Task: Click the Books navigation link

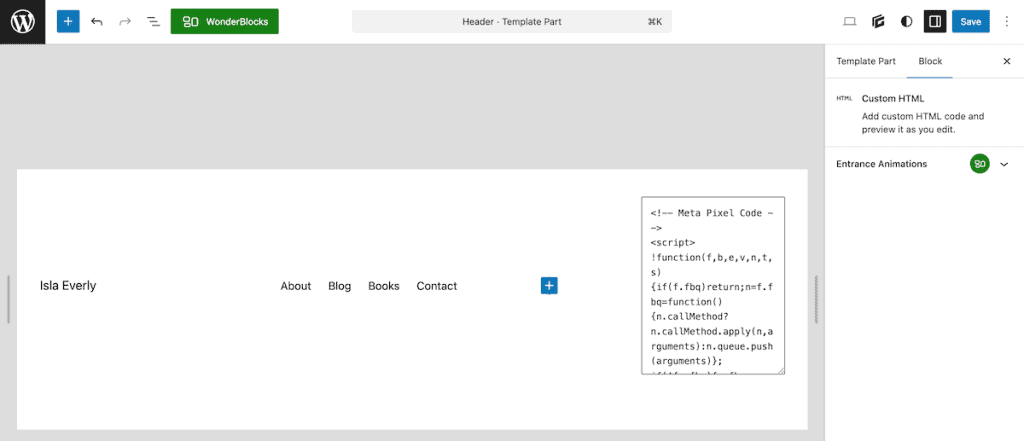Action: point(384,286)
